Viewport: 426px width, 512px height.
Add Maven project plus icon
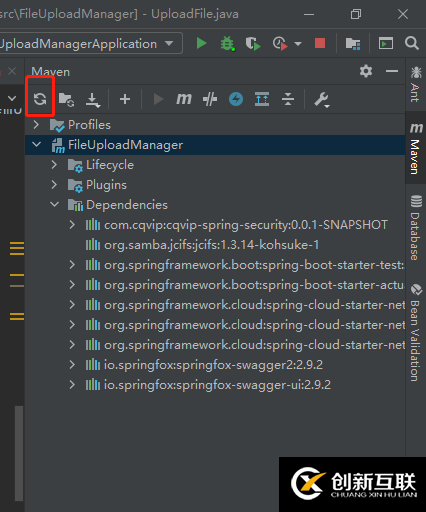tap(125, 99)
